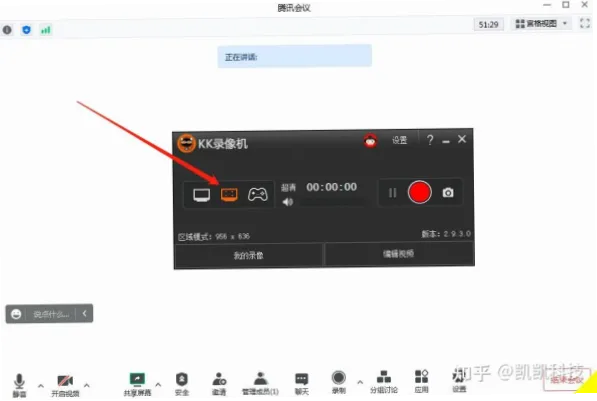Select the gamepad game recording mode

coord(258,195)
